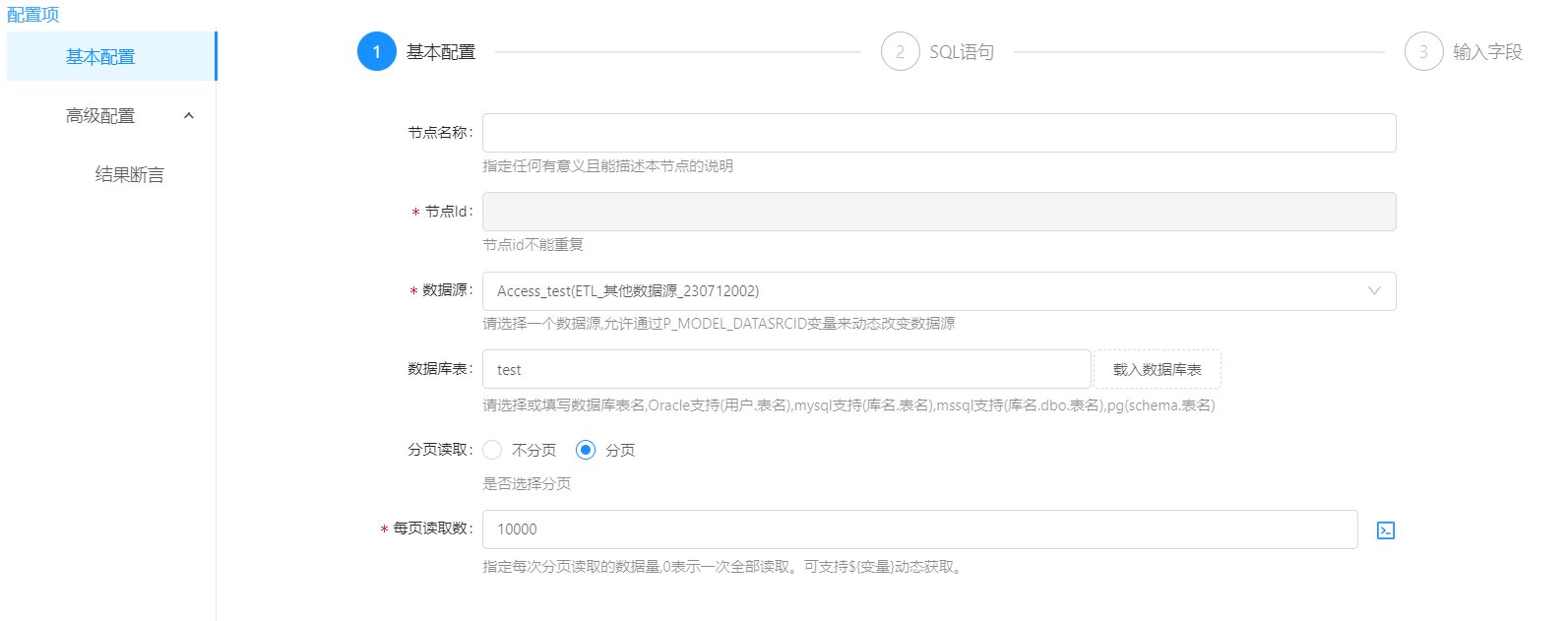Click the 高级配置 sidebar menu label
The width and height of the screenshot is (1568, 621).
click(100, 116)
